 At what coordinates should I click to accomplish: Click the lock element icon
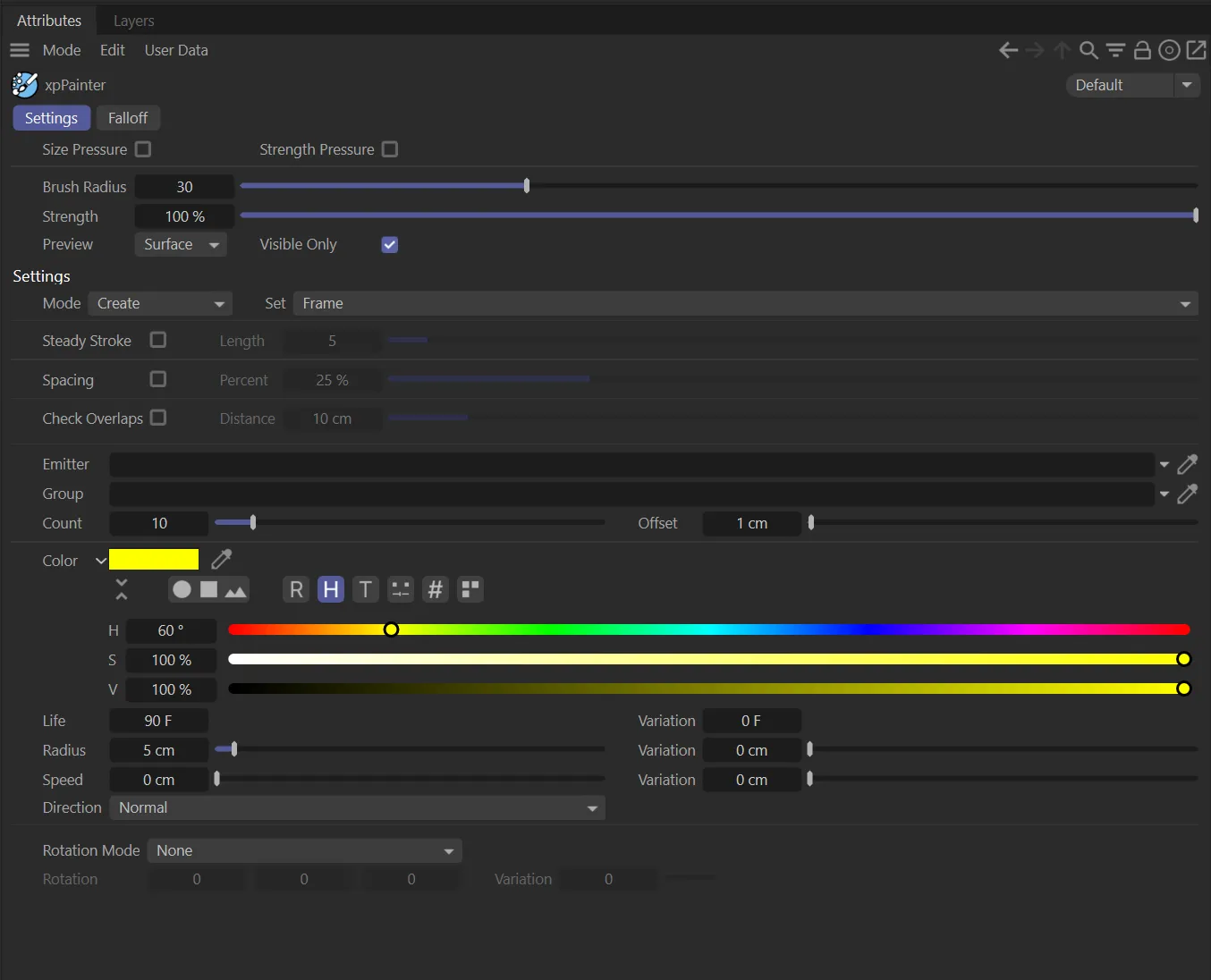coord(1142,51)
